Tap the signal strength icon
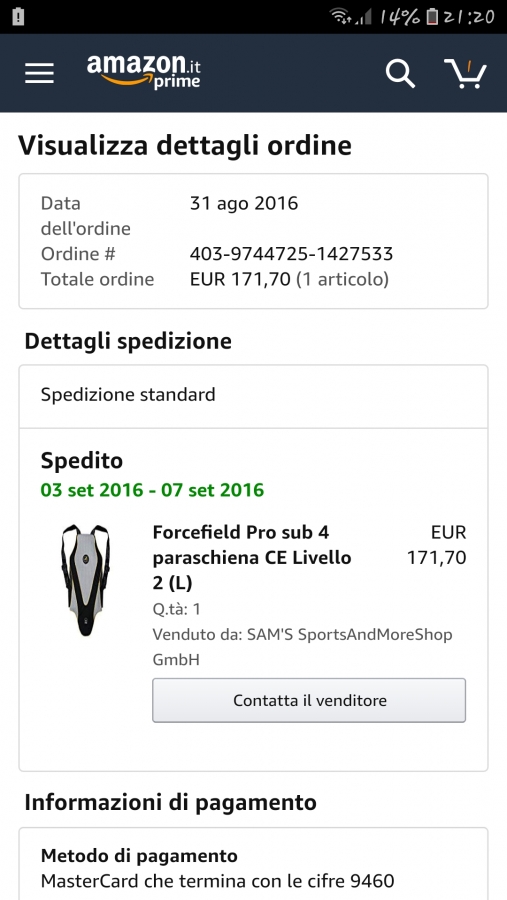The height and width of the screenshot is (900, 507). [x=364, y=17]
